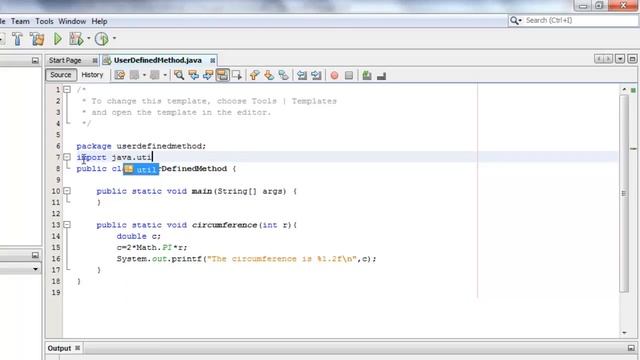Close the Output panel tab
The image size is (640, 360).
[x=78, y=348]
